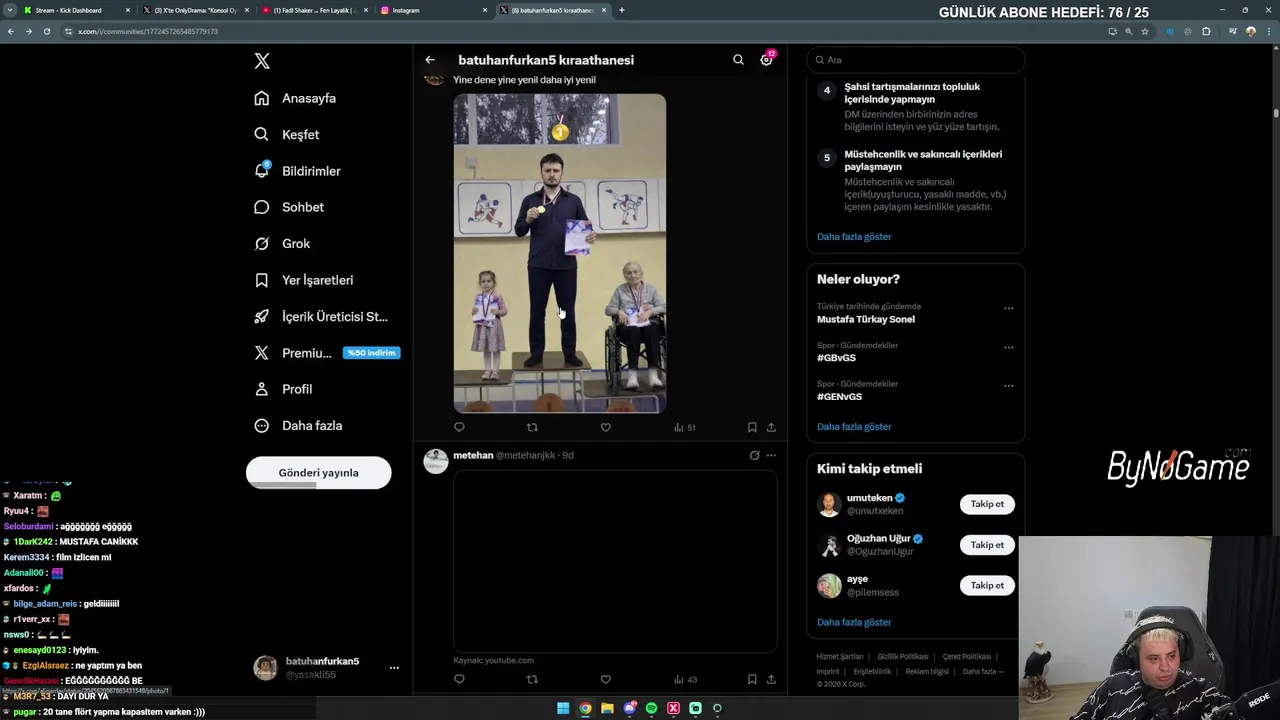
Task: Open File Explorer from the taskbar
Action: [607, 708]
